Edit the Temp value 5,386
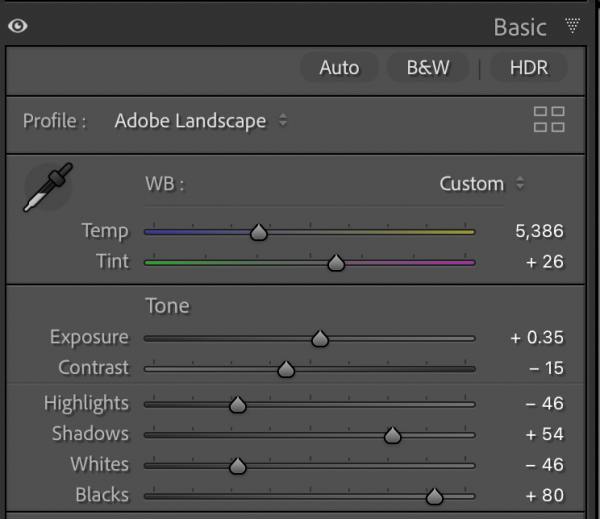 (x=539, y=231)
